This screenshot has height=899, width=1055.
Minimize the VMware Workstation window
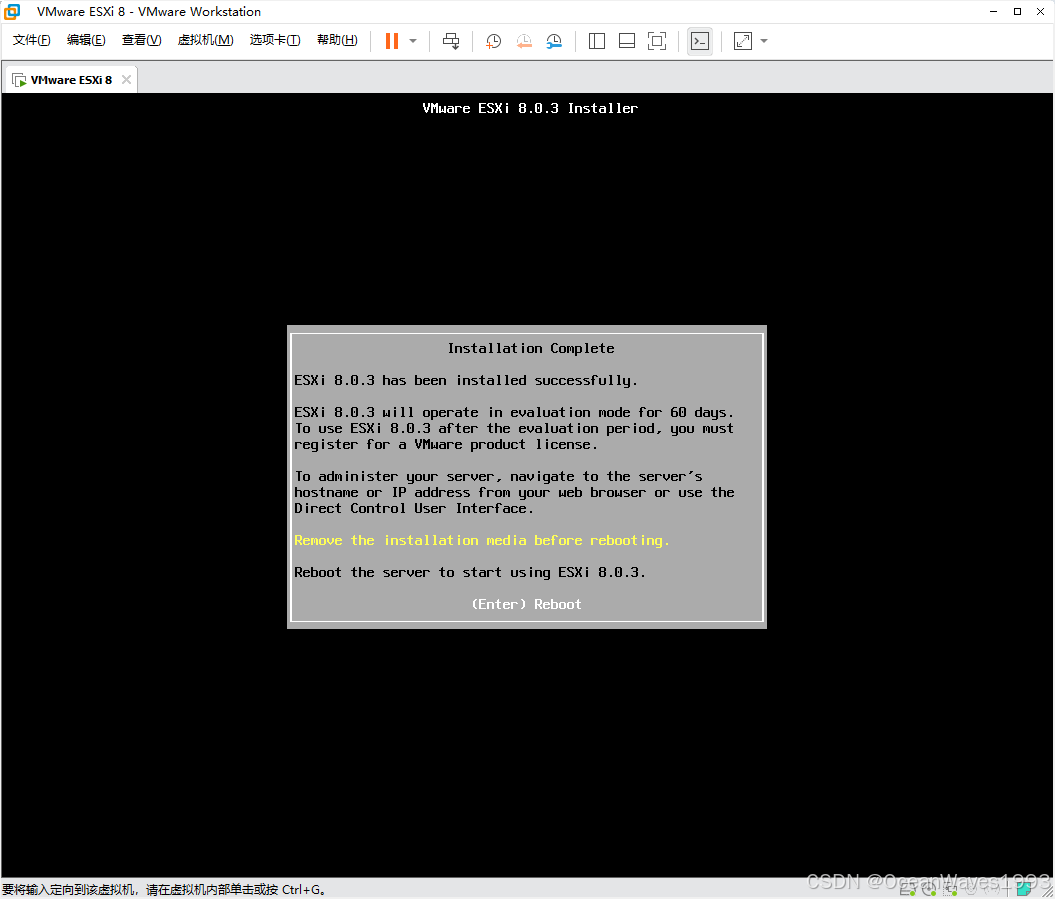click(994, 11)
